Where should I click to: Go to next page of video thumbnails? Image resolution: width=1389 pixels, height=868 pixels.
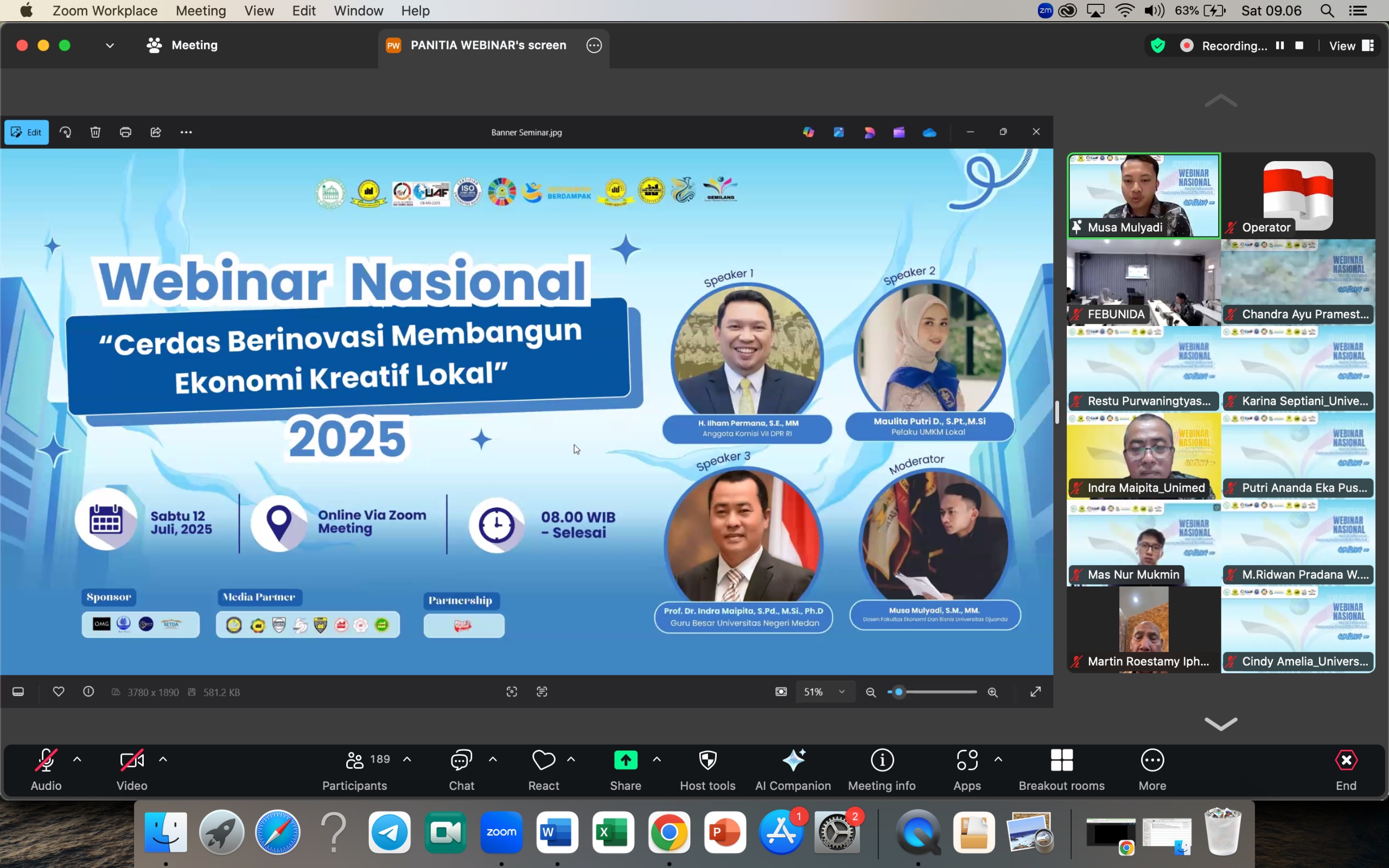click(x=1221, y=724)
